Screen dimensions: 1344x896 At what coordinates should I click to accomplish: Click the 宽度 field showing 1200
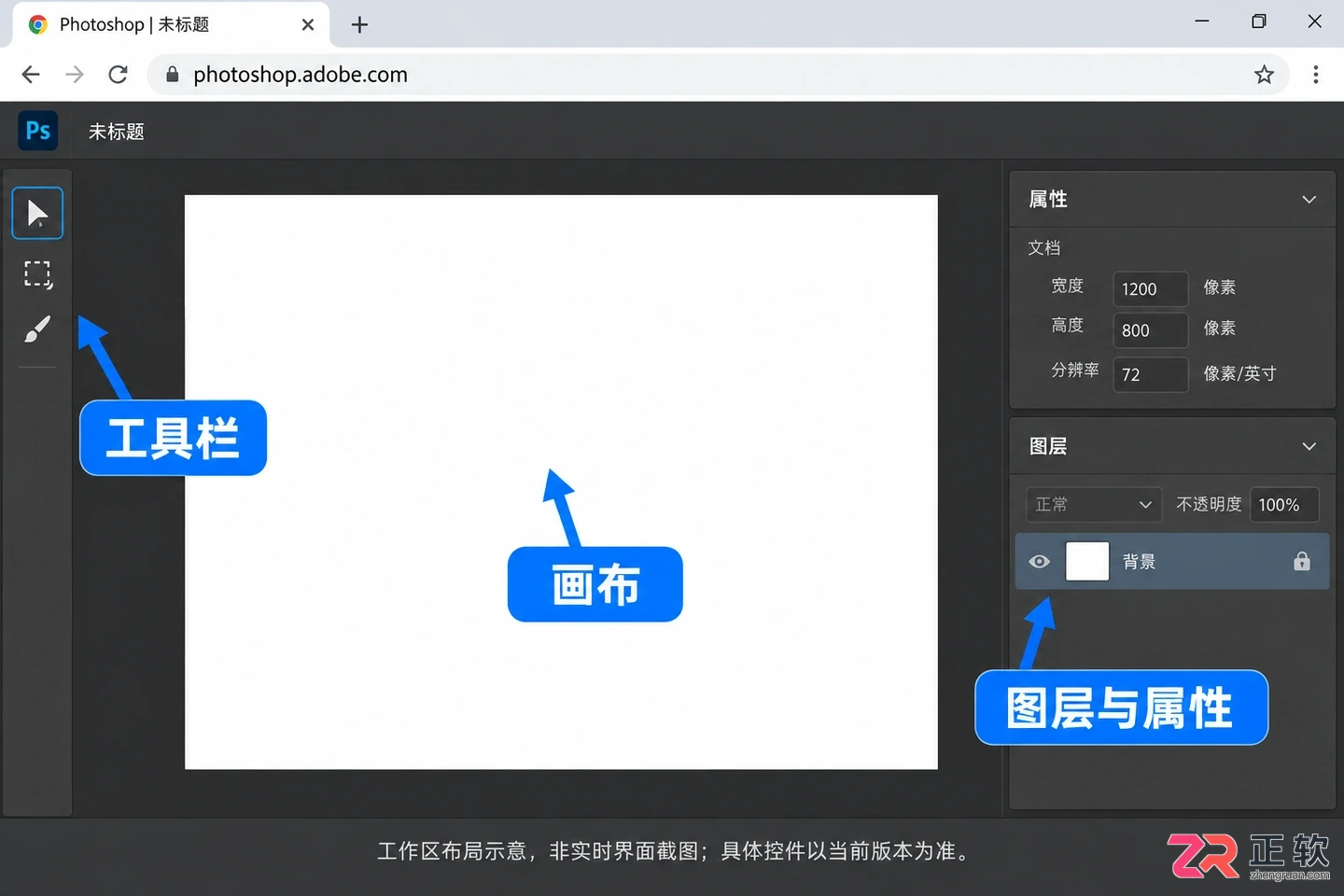click(1151, 289)
